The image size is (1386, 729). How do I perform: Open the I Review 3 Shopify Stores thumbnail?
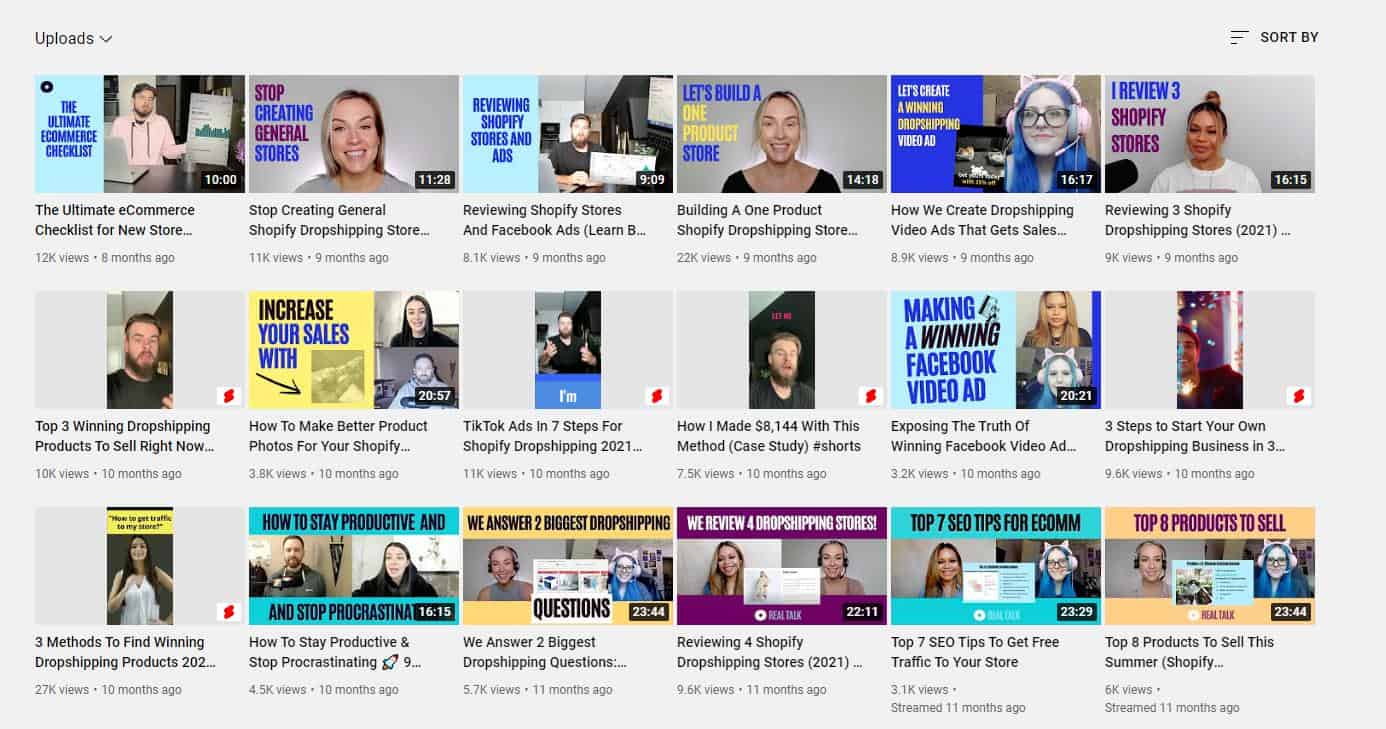tap(1210, 134)
